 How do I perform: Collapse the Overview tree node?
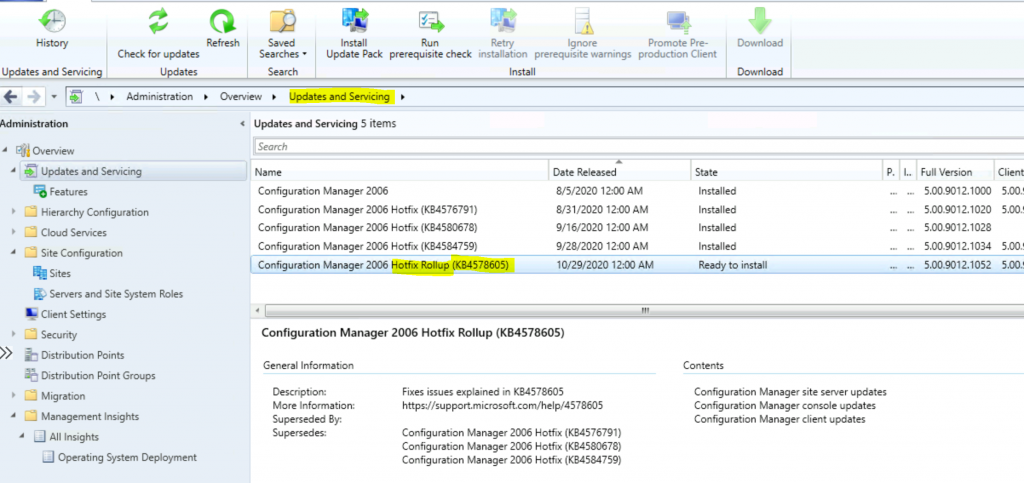click(6, 150)
